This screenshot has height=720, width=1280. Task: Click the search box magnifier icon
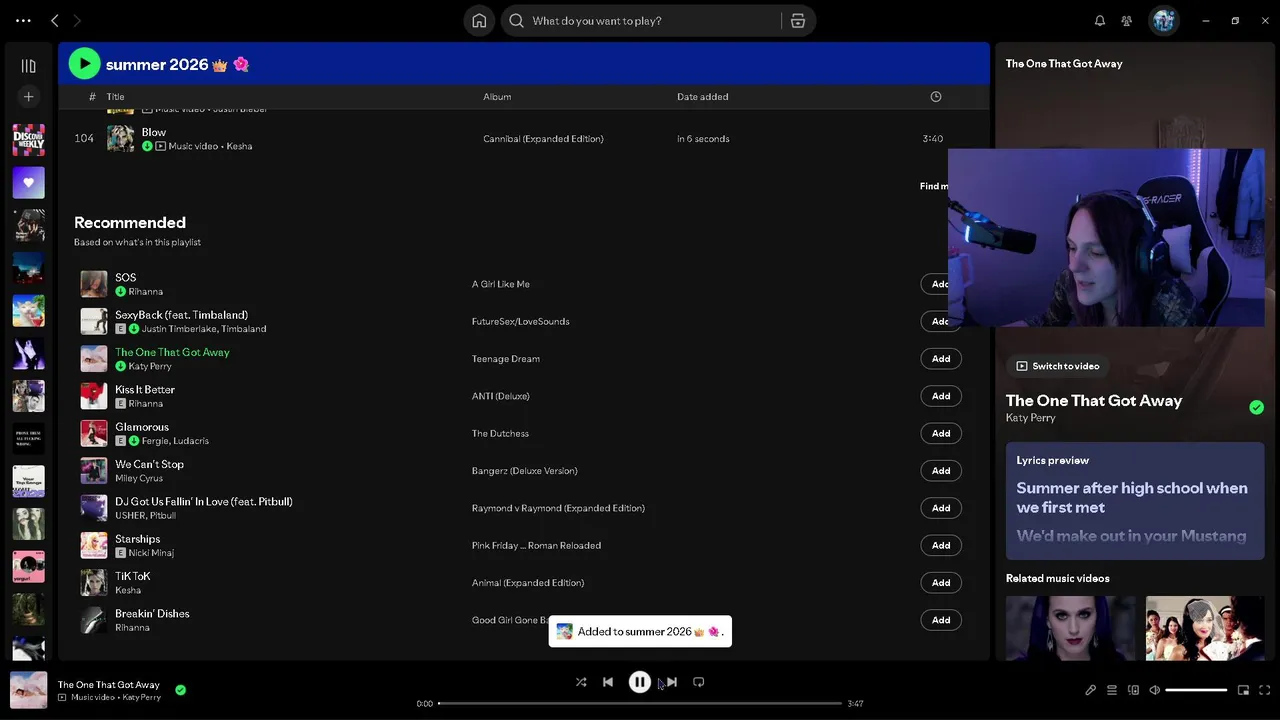pos(517,20)
